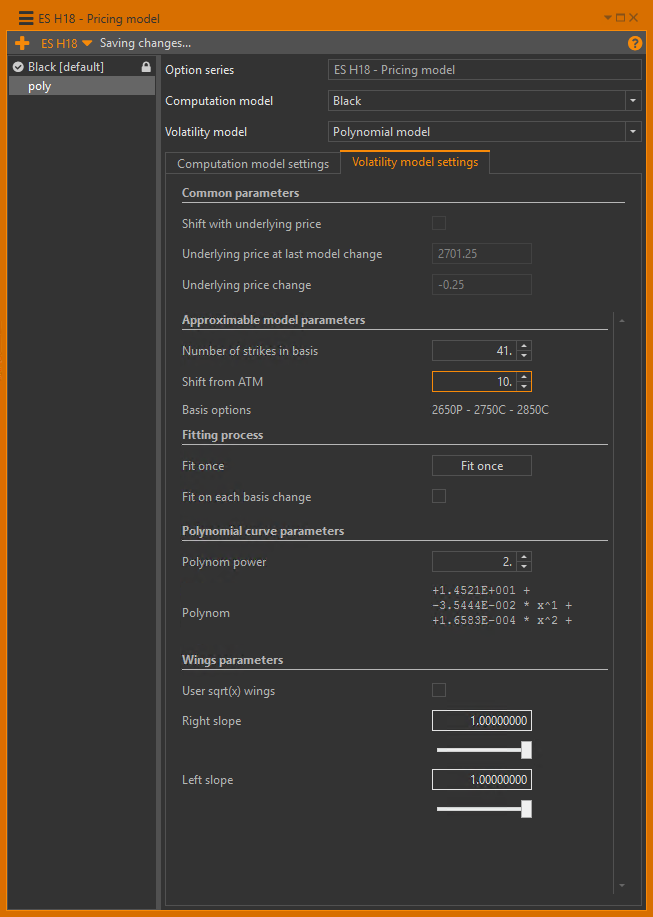Click the checkmark icon next to Black
653x917 pixels.
tap(18, 67)
